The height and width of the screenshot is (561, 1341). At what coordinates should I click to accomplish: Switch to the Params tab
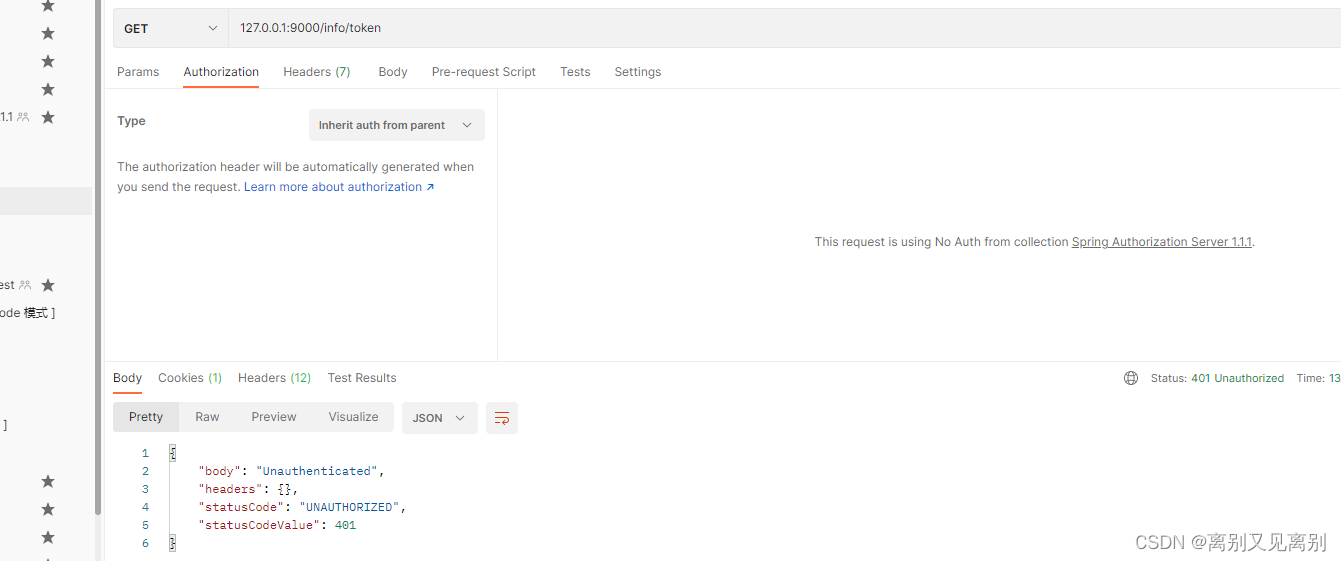138,72
